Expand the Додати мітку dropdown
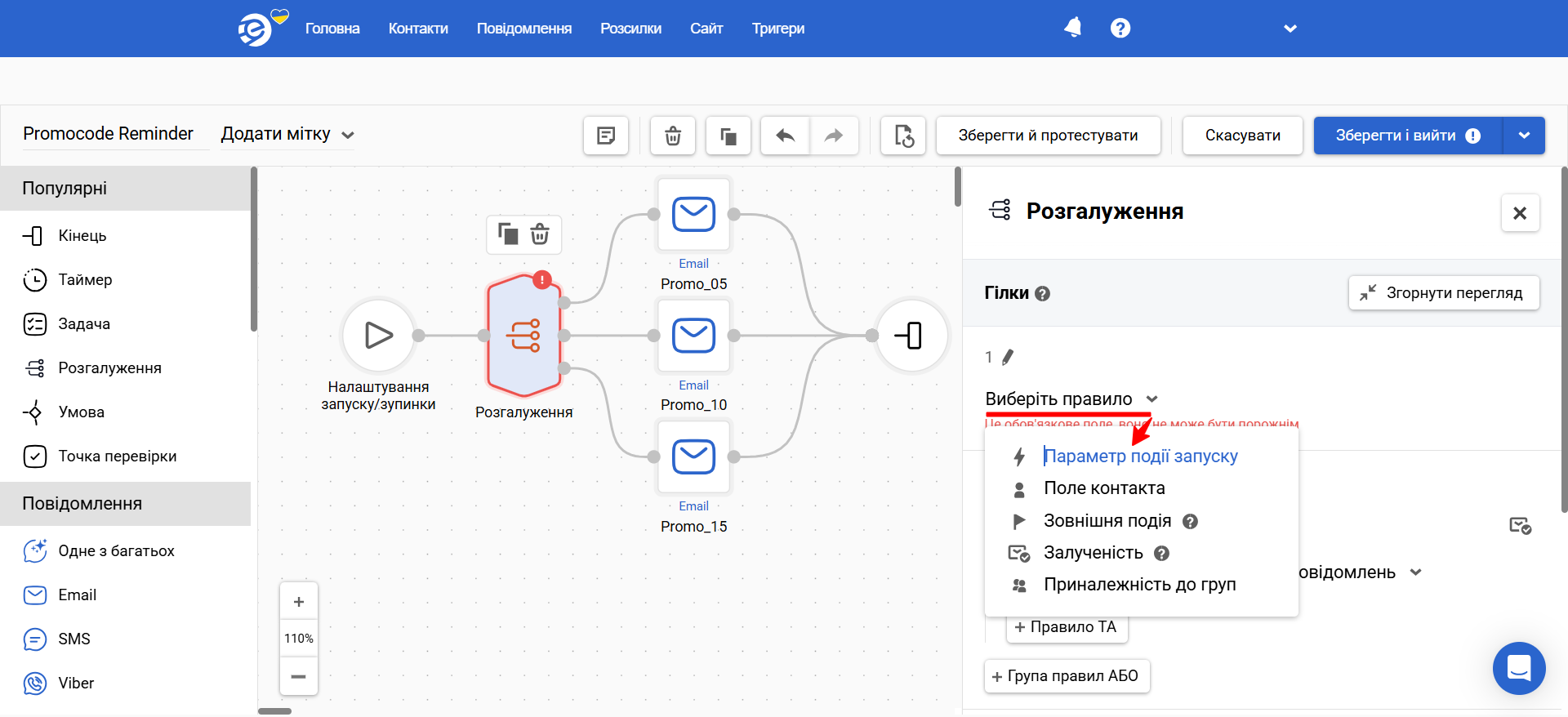Image resolution: width=1568 pixels, height=717 pixels. 287,134
